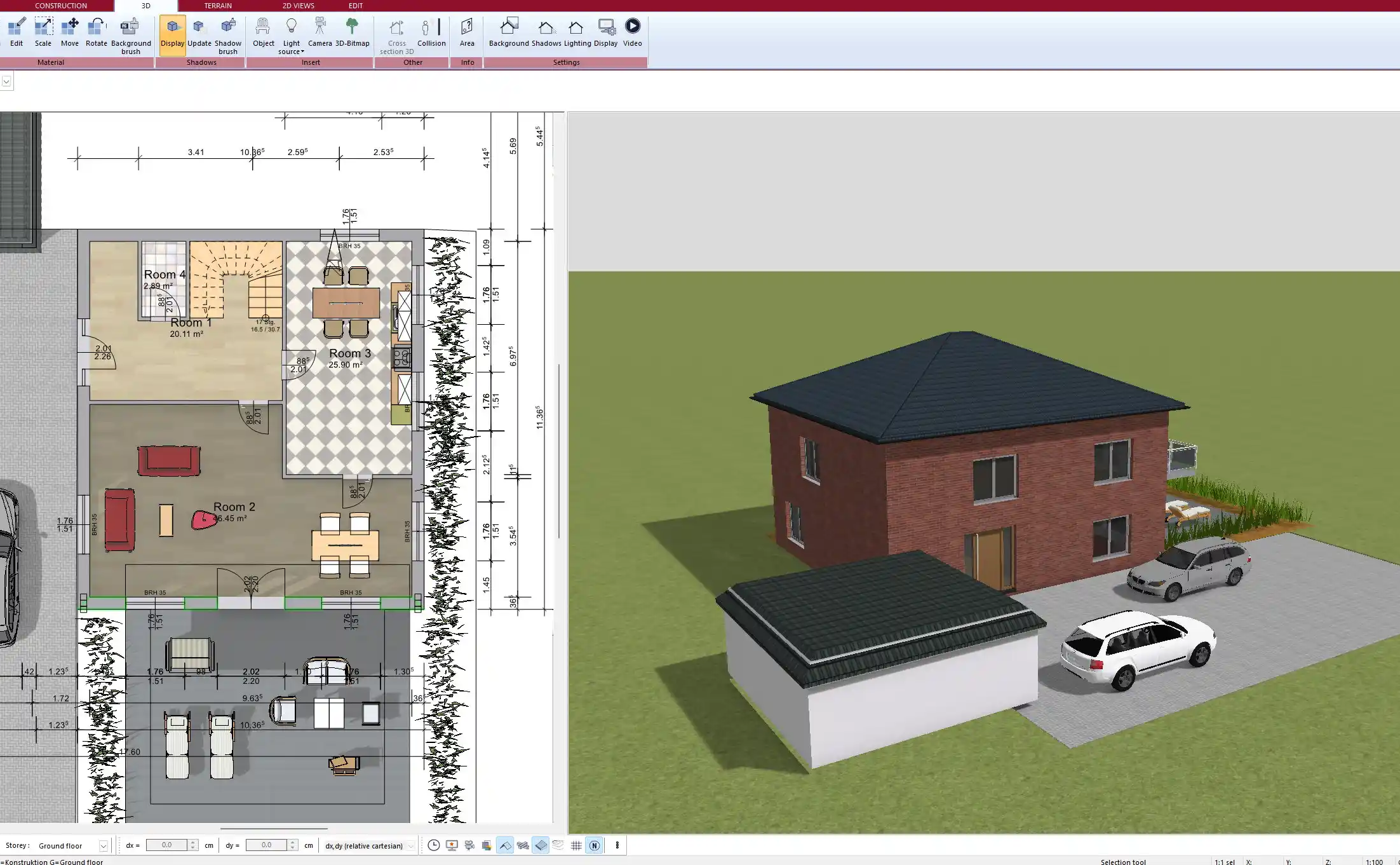Insert a Camera into the 3D view
Viewport: 1400px width, 865px height.
pyautogui.click(x=320, y=32)
